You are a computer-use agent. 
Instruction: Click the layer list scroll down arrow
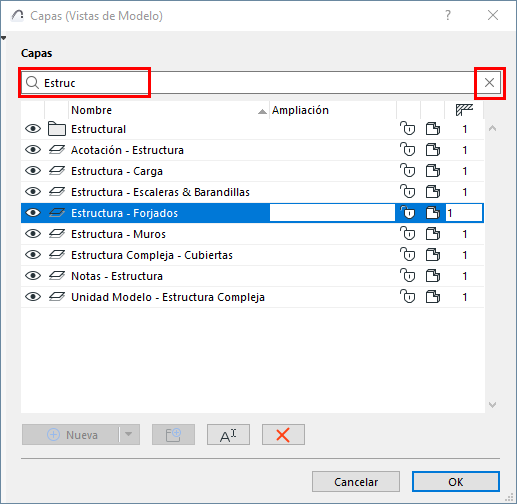tap(492, 405)
